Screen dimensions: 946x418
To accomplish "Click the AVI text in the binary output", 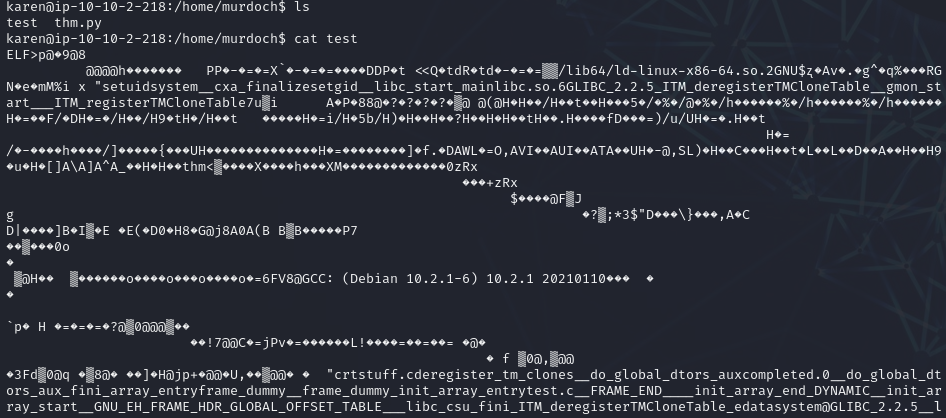I will pos(522,151).
